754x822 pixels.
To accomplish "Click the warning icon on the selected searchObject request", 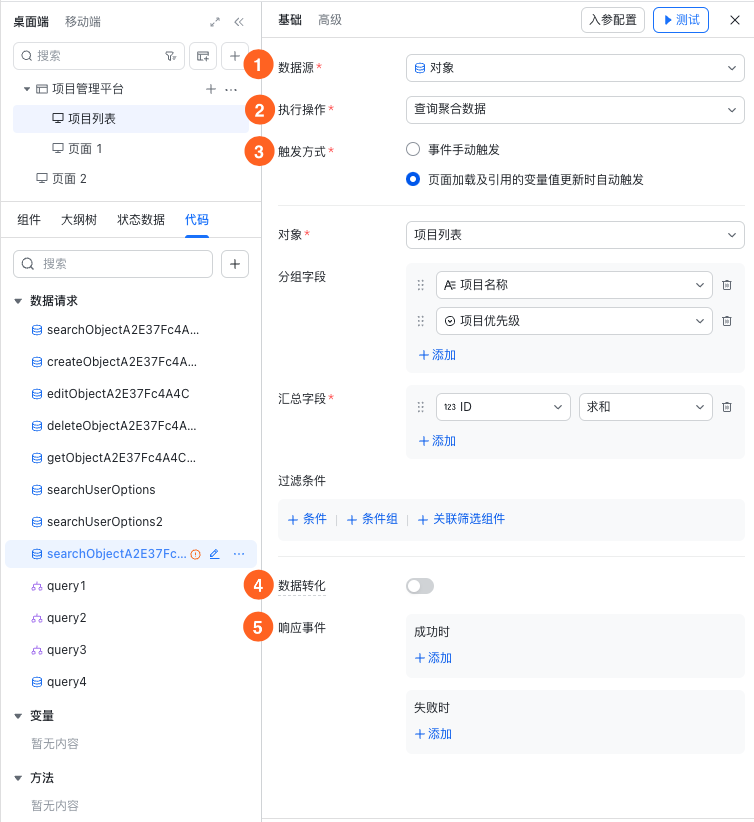I will point(196,554).
